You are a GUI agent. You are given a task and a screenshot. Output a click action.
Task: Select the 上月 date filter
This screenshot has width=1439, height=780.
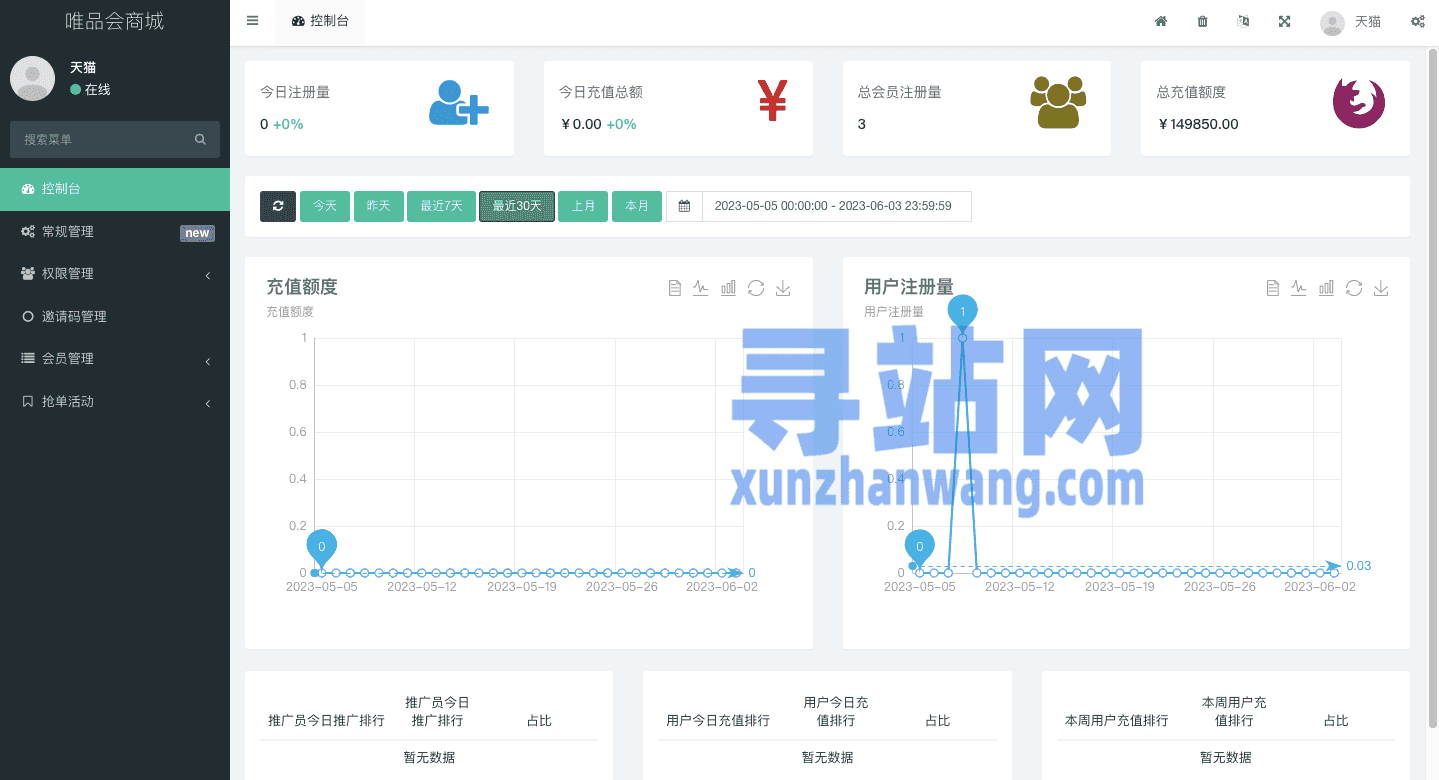[583, 206]
